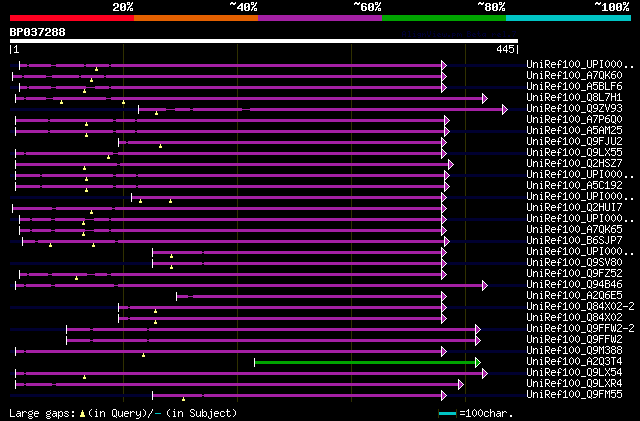Click the purple alignment bar of Q9FFW2
Screen dimensions: 640x421
271,340
